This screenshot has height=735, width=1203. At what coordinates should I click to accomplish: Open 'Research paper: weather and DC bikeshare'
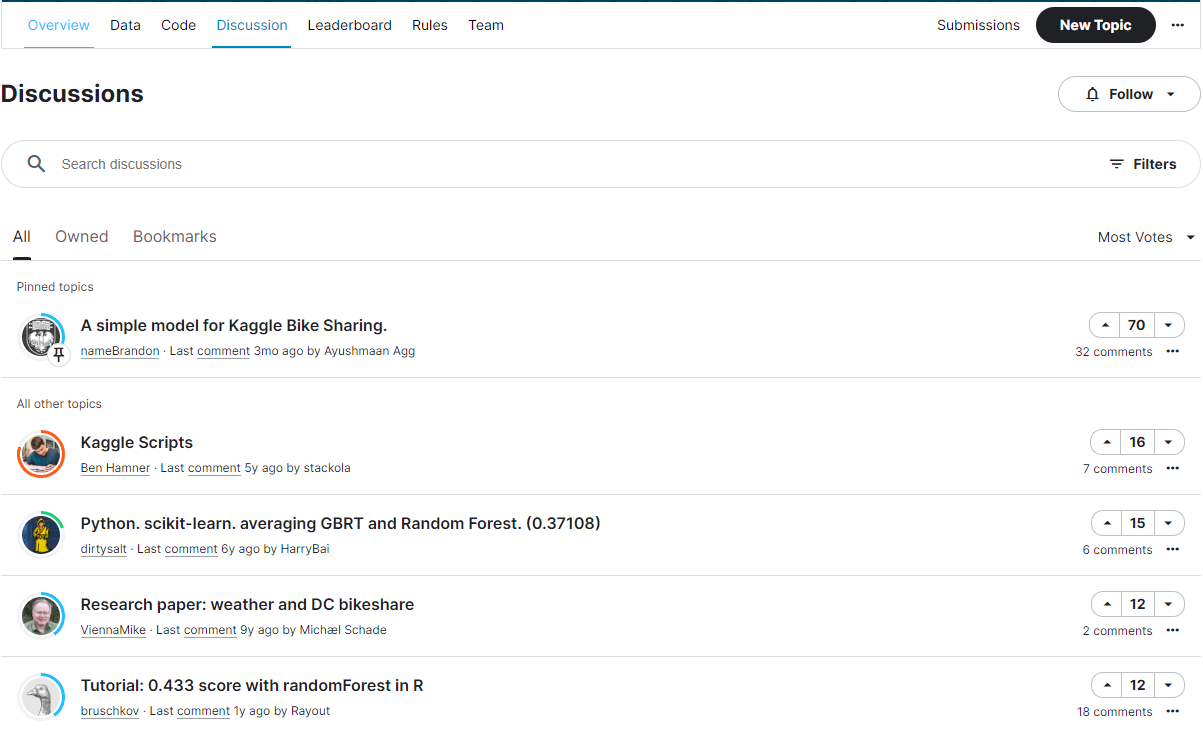tap(247, 604)
